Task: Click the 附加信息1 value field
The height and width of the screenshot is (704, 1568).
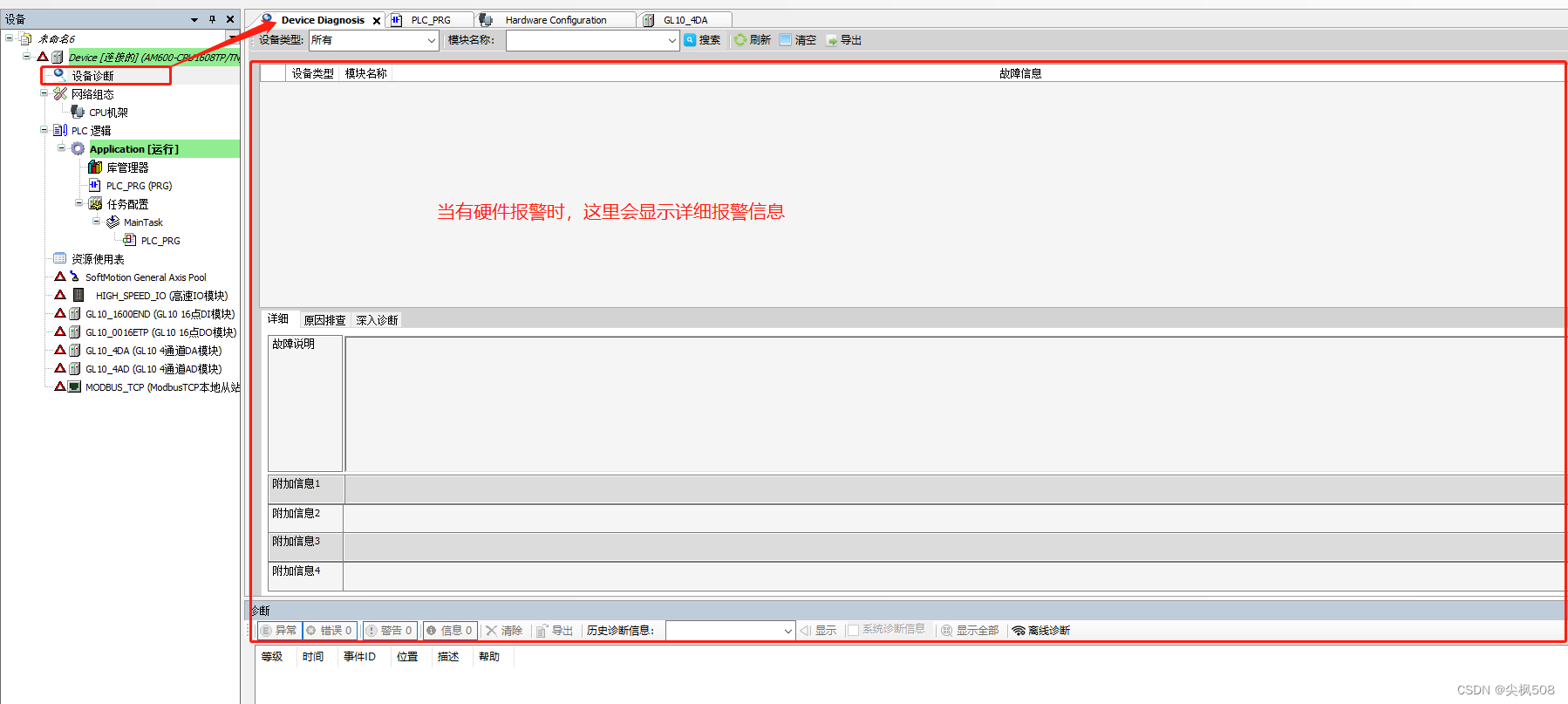Action: point(955,489)
